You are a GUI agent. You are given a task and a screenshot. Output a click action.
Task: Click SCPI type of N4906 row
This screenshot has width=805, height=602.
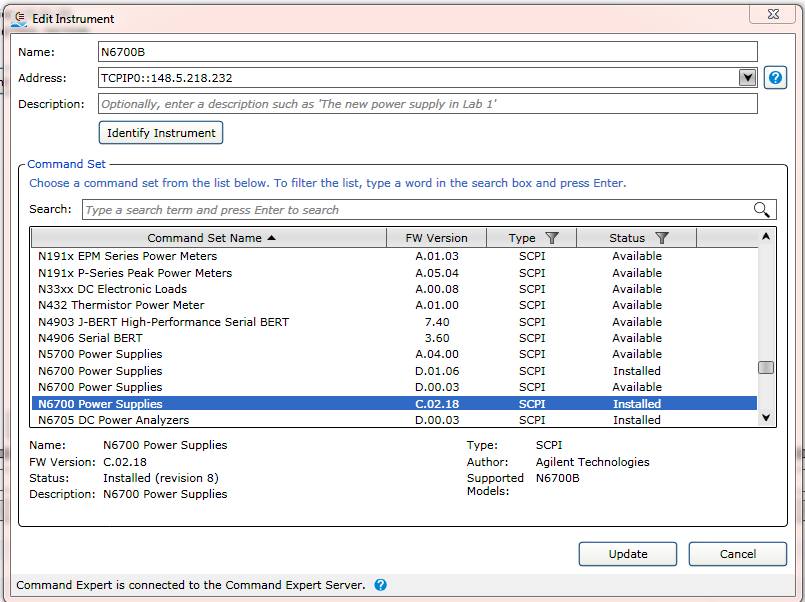coord(532,338)
